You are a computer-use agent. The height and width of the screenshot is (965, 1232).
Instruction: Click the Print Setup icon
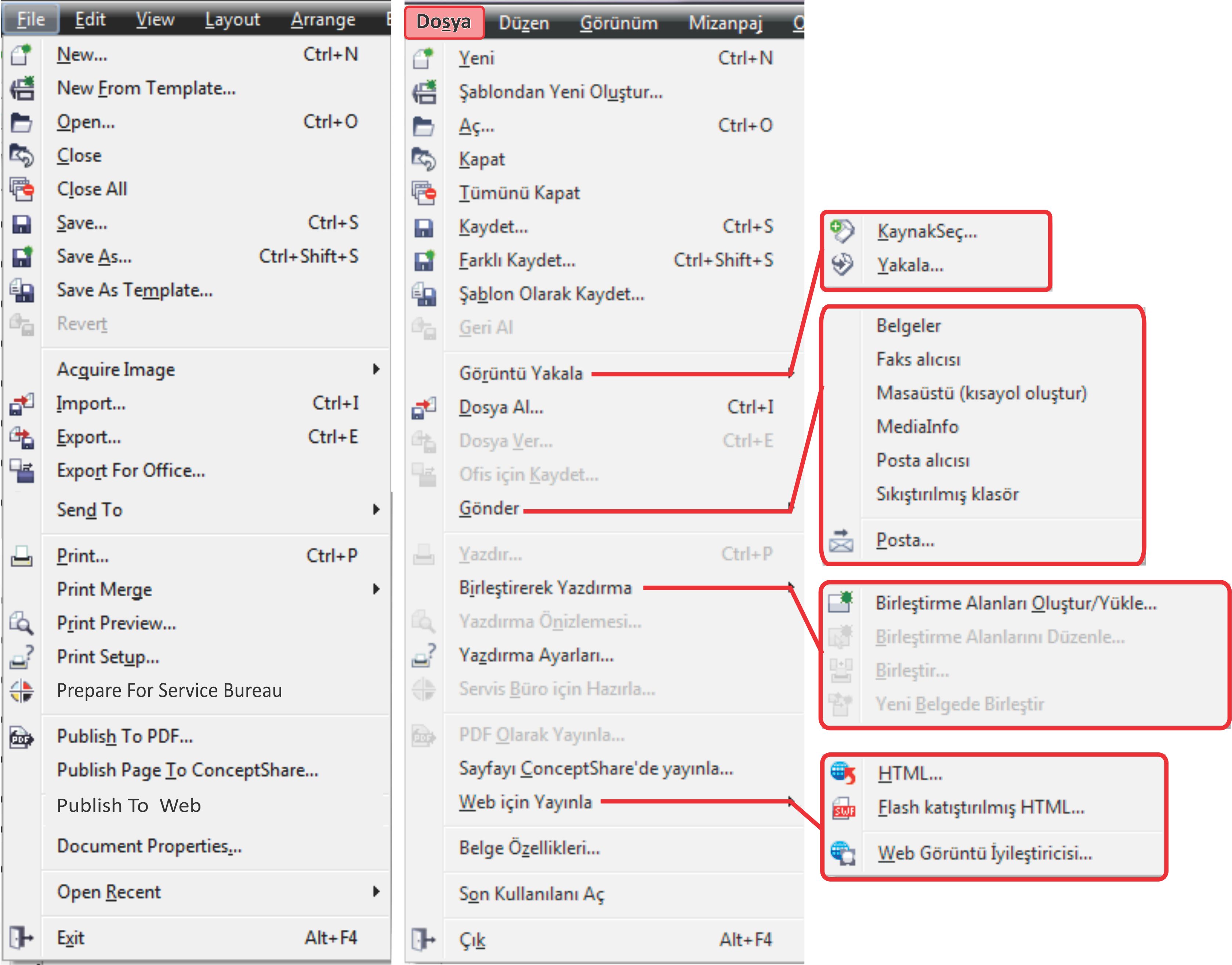pyautogui.click(x=22, y=657)
